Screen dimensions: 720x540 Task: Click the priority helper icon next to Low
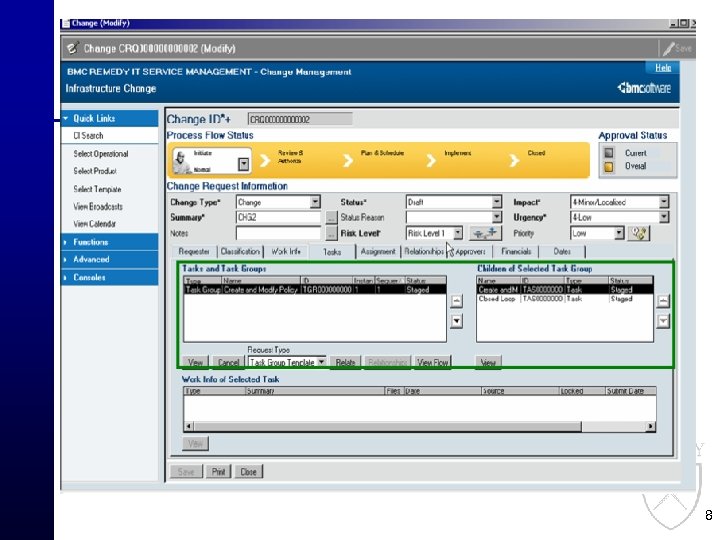tap(639, 233)
